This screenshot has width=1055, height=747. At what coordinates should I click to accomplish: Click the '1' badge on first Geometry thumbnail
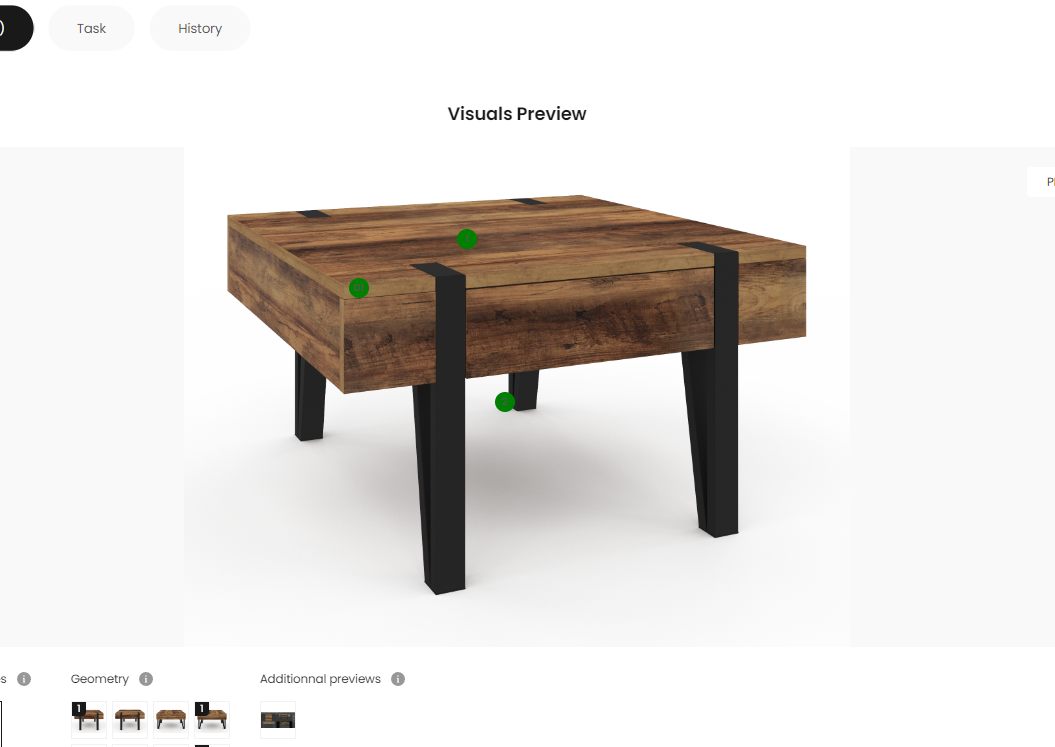point(79,709)
